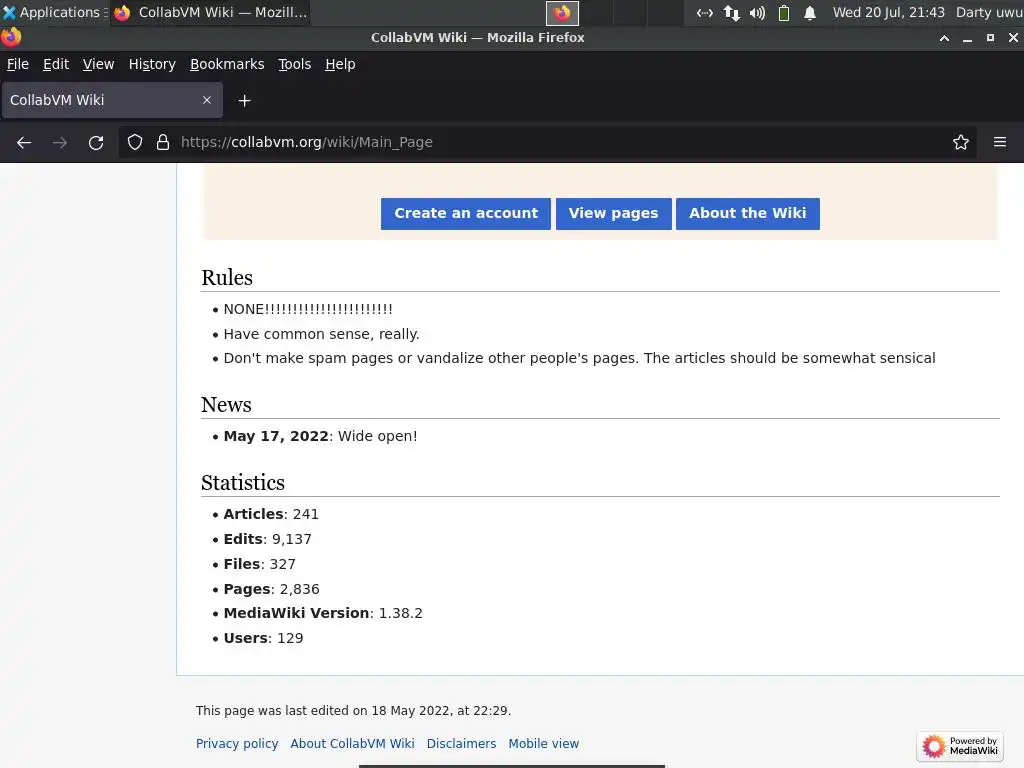Open the Applications menu in the panel
Screen dimensions: 1024x768
coord(54,12)
